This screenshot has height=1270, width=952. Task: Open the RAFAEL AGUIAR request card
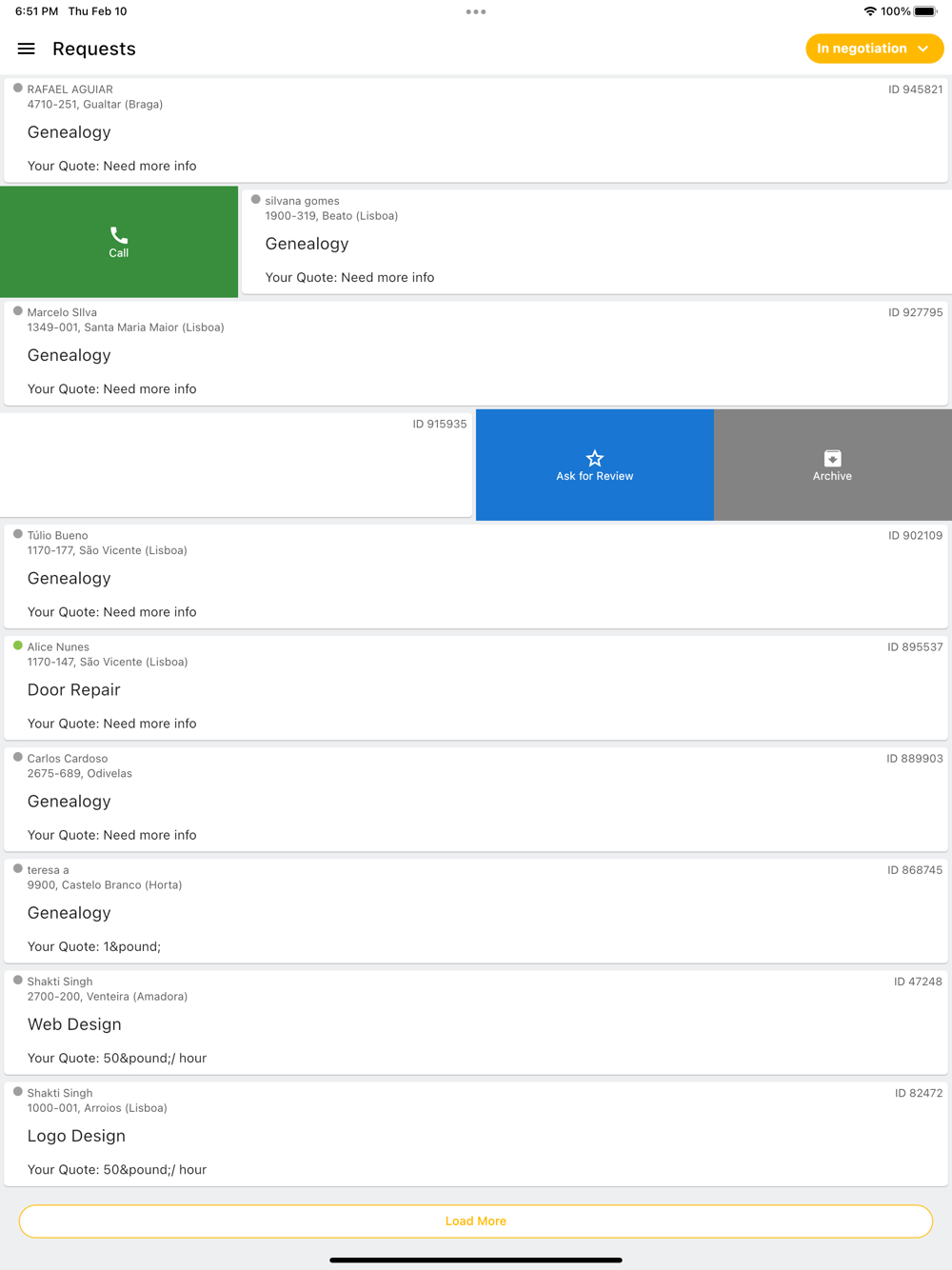click(x=476, y=130)
